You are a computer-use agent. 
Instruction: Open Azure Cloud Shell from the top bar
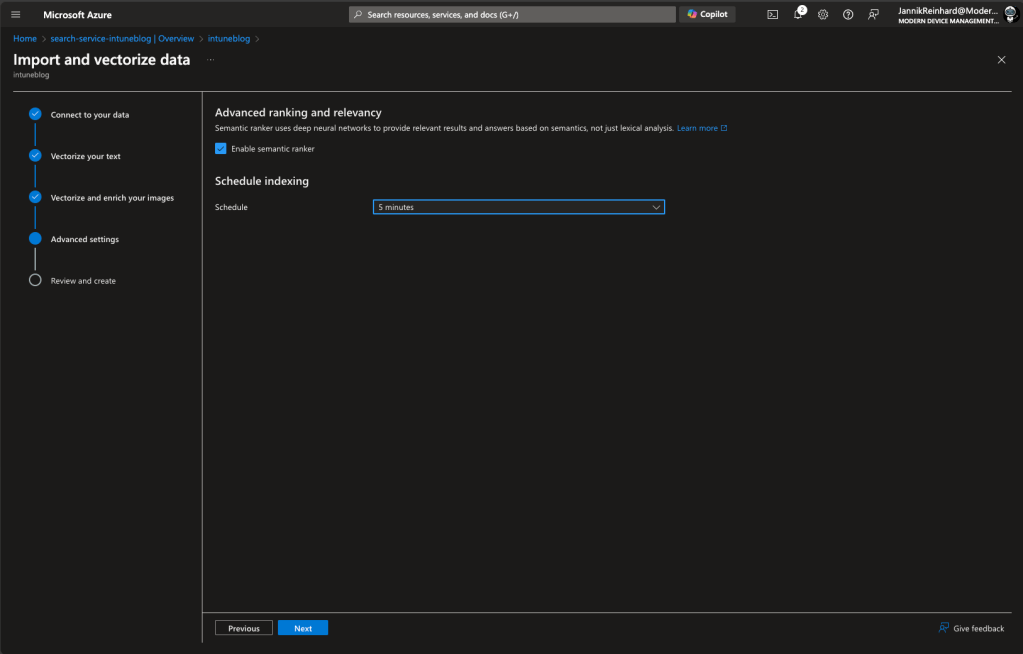click(x=771, y=14)
